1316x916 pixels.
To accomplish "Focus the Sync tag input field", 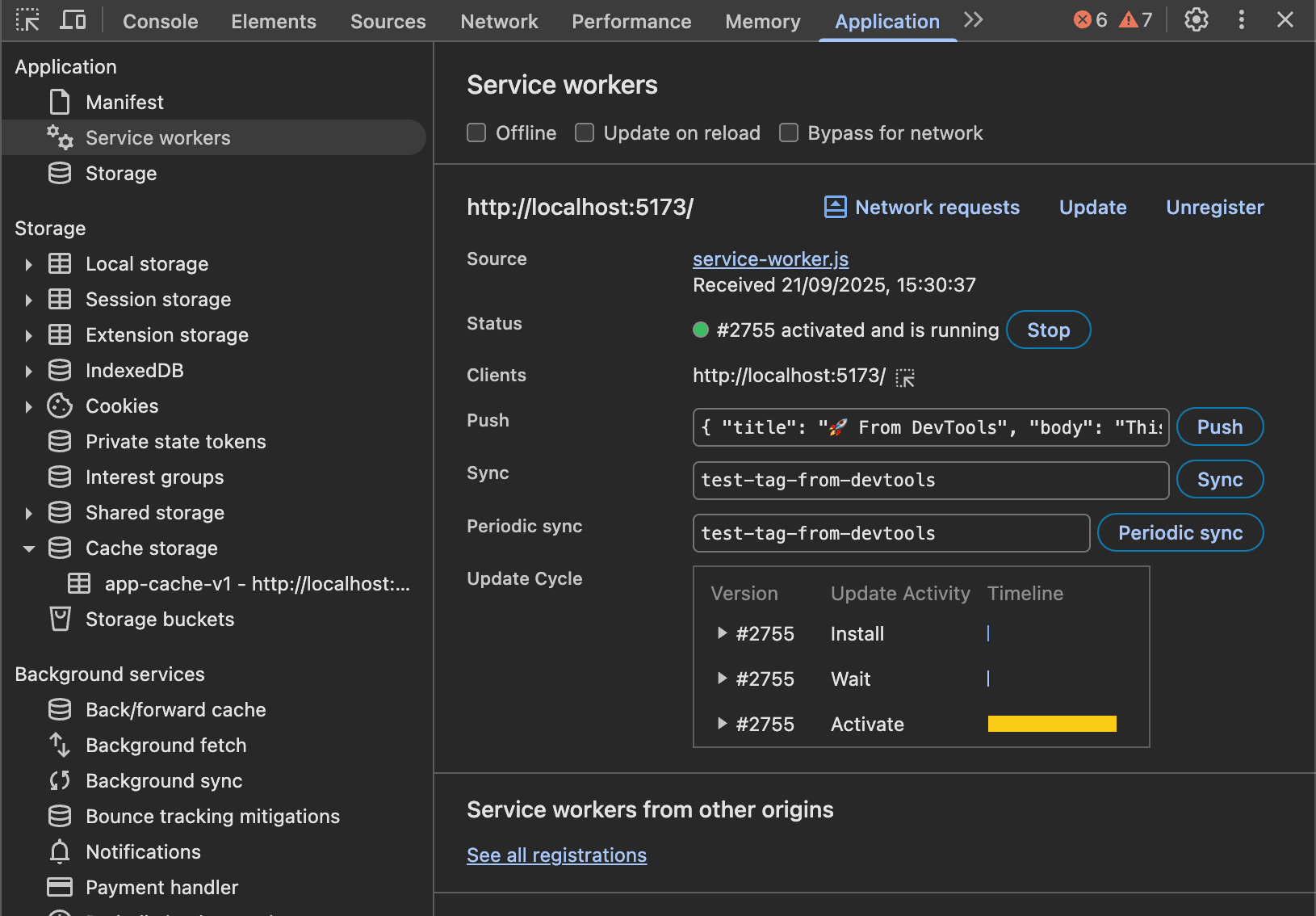I will point(931,481).
